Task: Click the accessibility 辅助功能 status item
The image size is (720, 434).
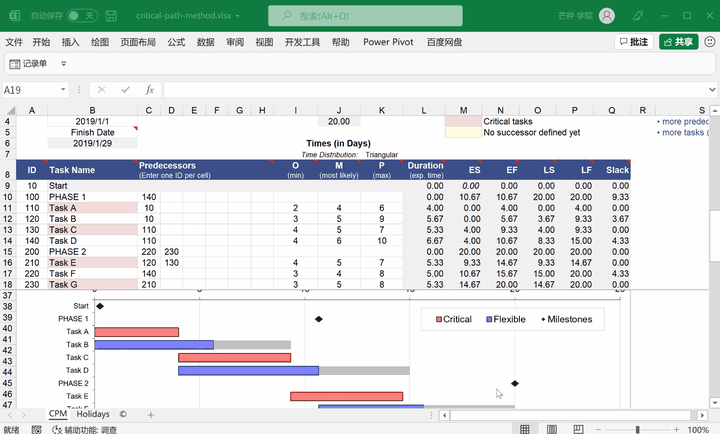Action: click(x=84, y=429)
